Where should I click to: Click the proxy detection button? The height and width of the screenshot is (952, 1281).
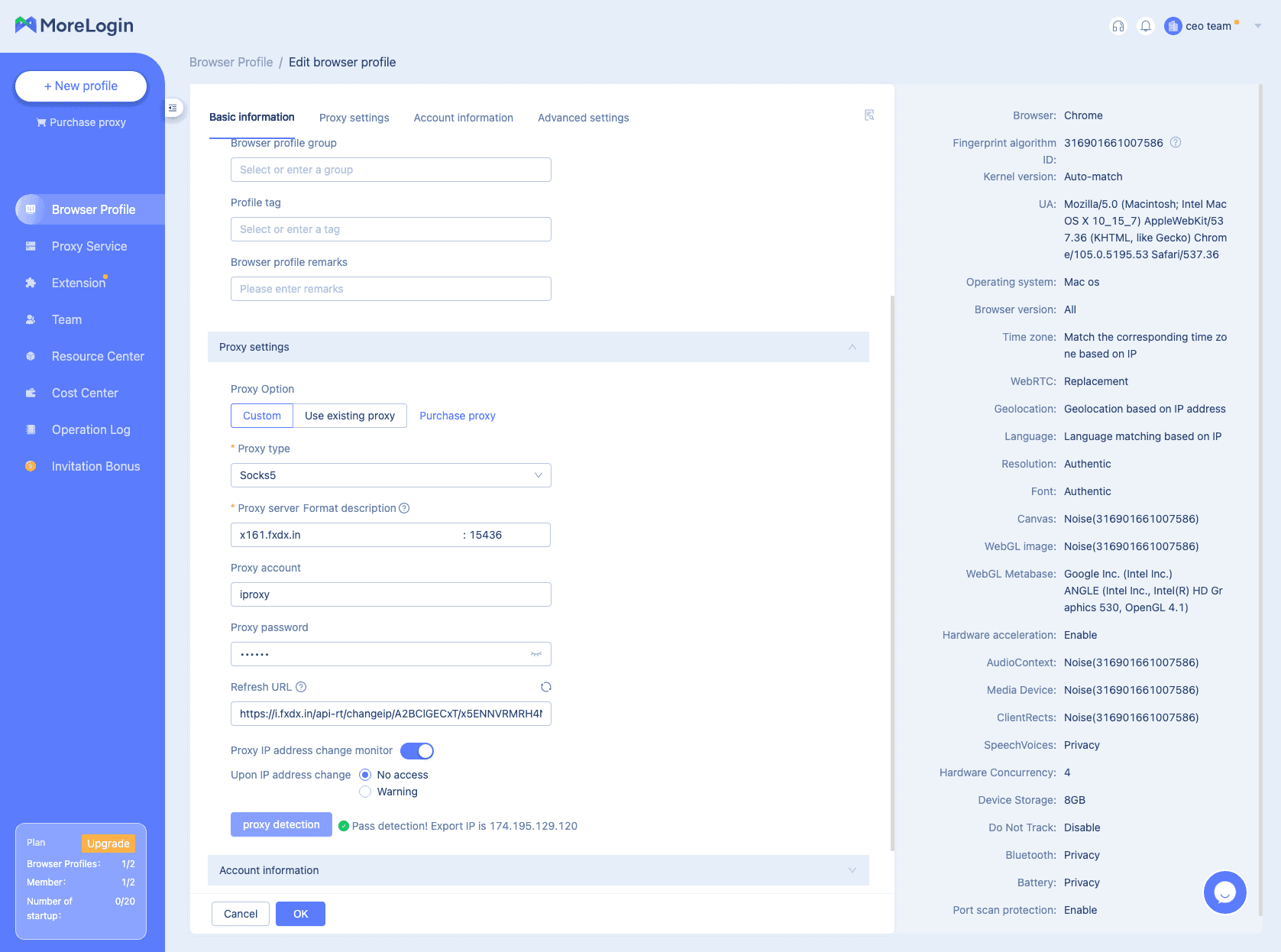pyautogui.click(x=281, y=824)
